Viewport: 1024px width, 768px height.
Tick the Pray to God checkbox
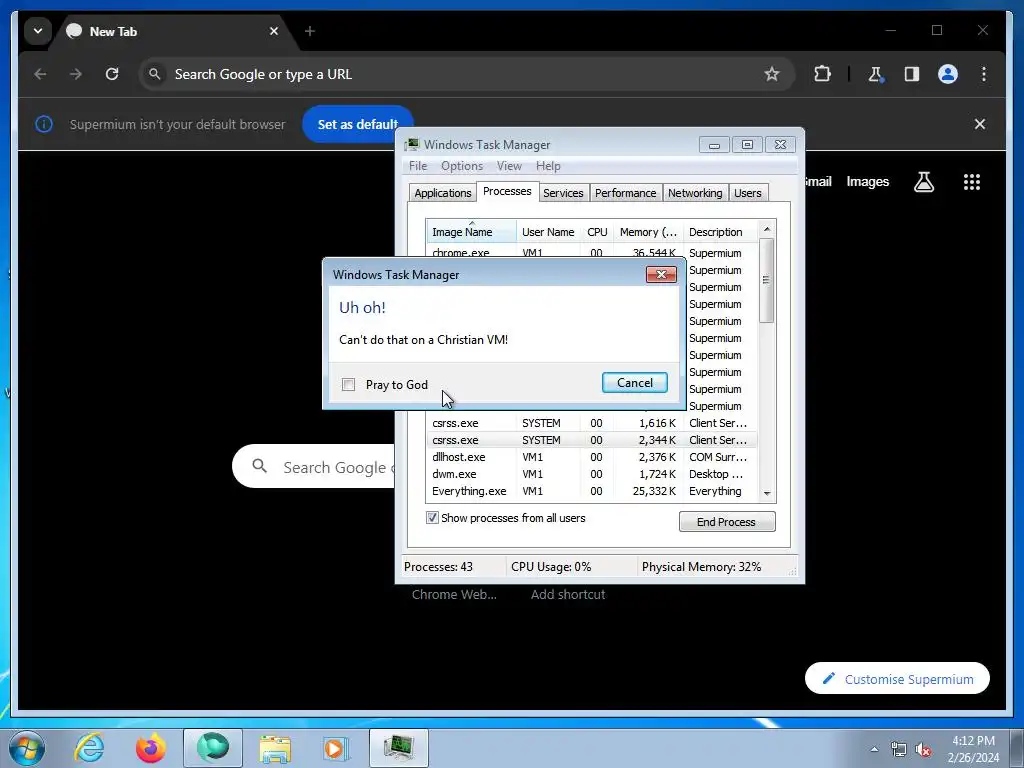tap(349, 385)
